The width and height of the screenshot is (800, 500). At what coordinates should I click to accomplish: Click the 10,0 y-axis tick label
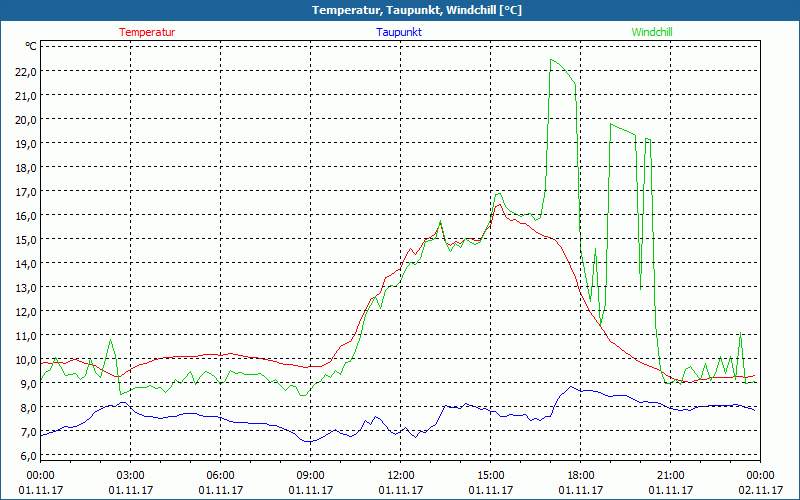25,359
